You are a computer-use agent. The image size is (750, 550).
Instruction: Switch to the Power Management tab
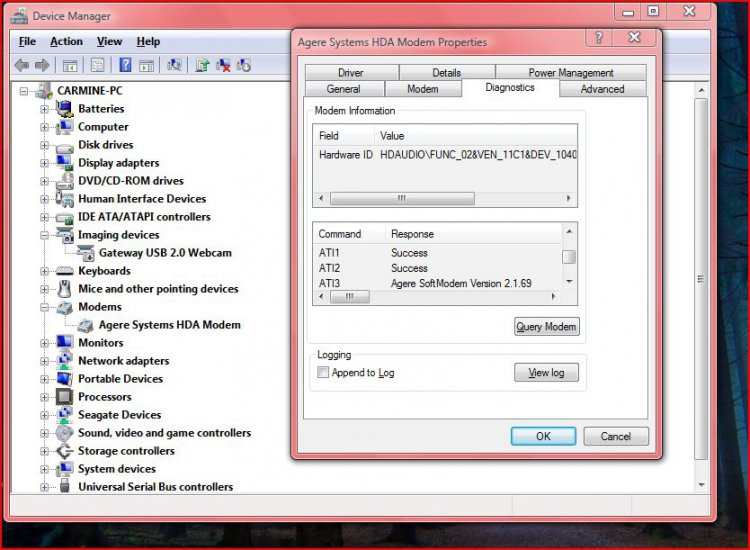(x=571, y=73)
